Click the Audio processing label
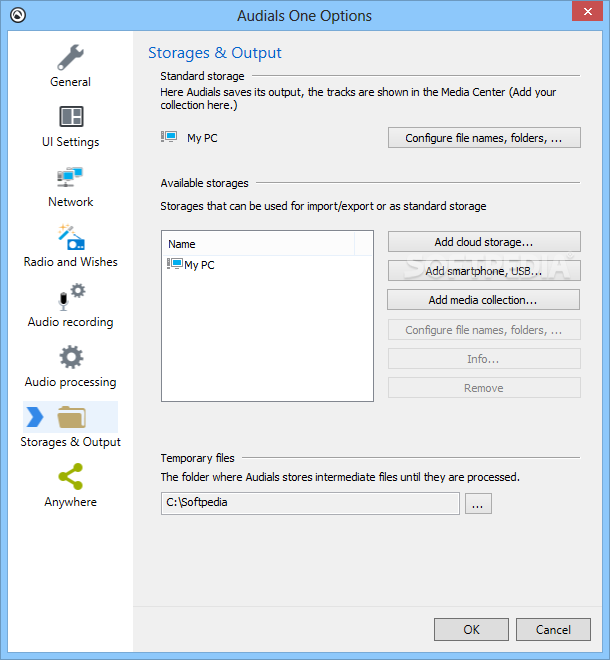The height and width of the screenshot is (660, 610). 71,382
